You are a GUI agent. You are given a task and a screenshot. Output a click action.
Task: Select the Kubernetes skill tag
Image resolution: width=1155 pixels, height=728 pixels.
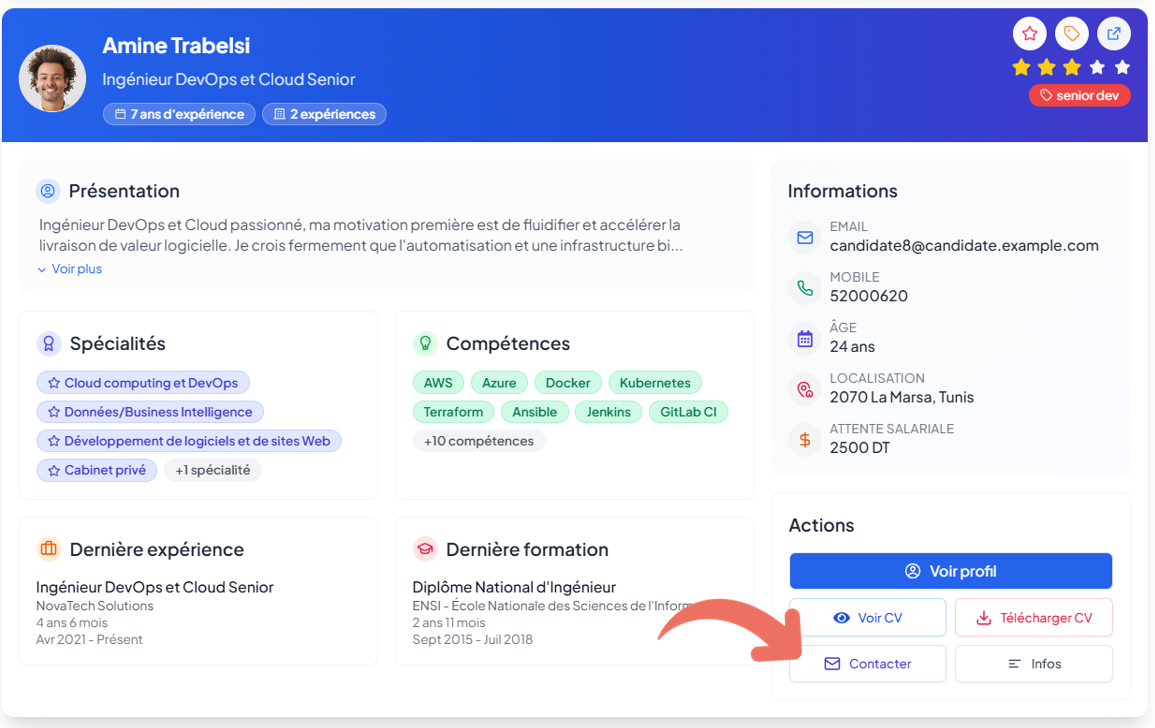(x=655, y=383)
